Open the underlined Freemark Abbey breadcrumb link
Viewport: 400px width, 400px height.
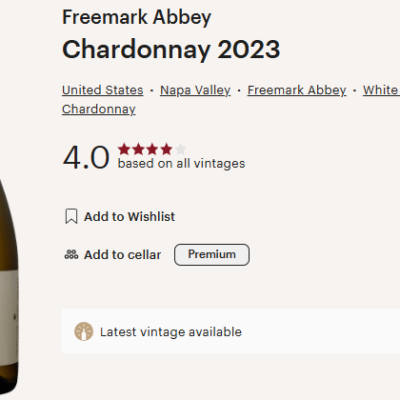click(x=297, y=90)
